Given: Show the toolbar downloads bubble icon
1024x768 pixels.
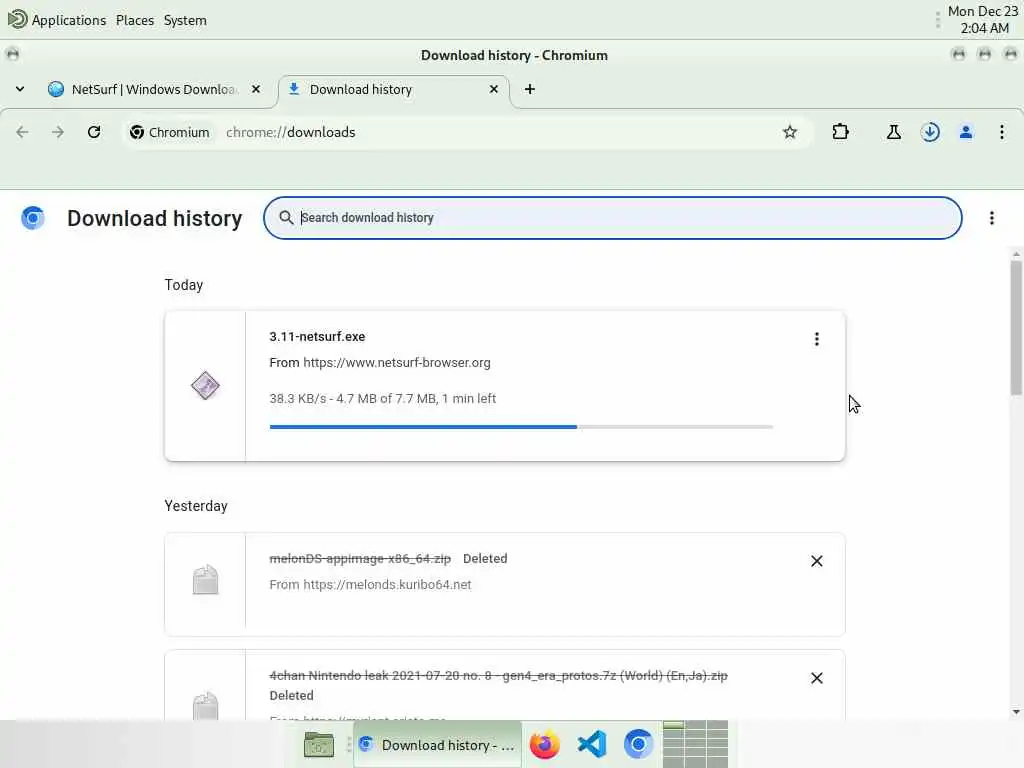Looking at the screenshot, I should click(x=930, y=133).
